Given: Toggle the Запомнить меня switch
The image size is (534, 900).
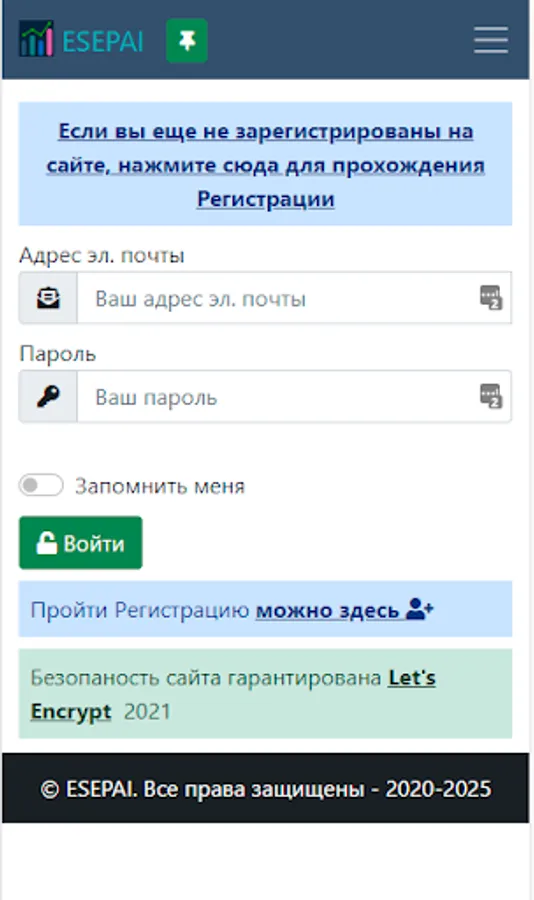Looking at the screenshot, I should click(x=41, y=485).
